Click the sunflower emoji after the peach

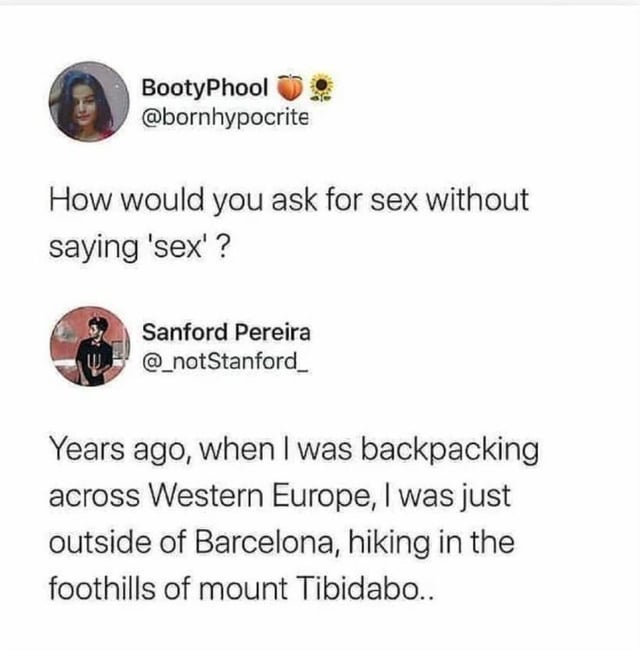coord(322,88)
